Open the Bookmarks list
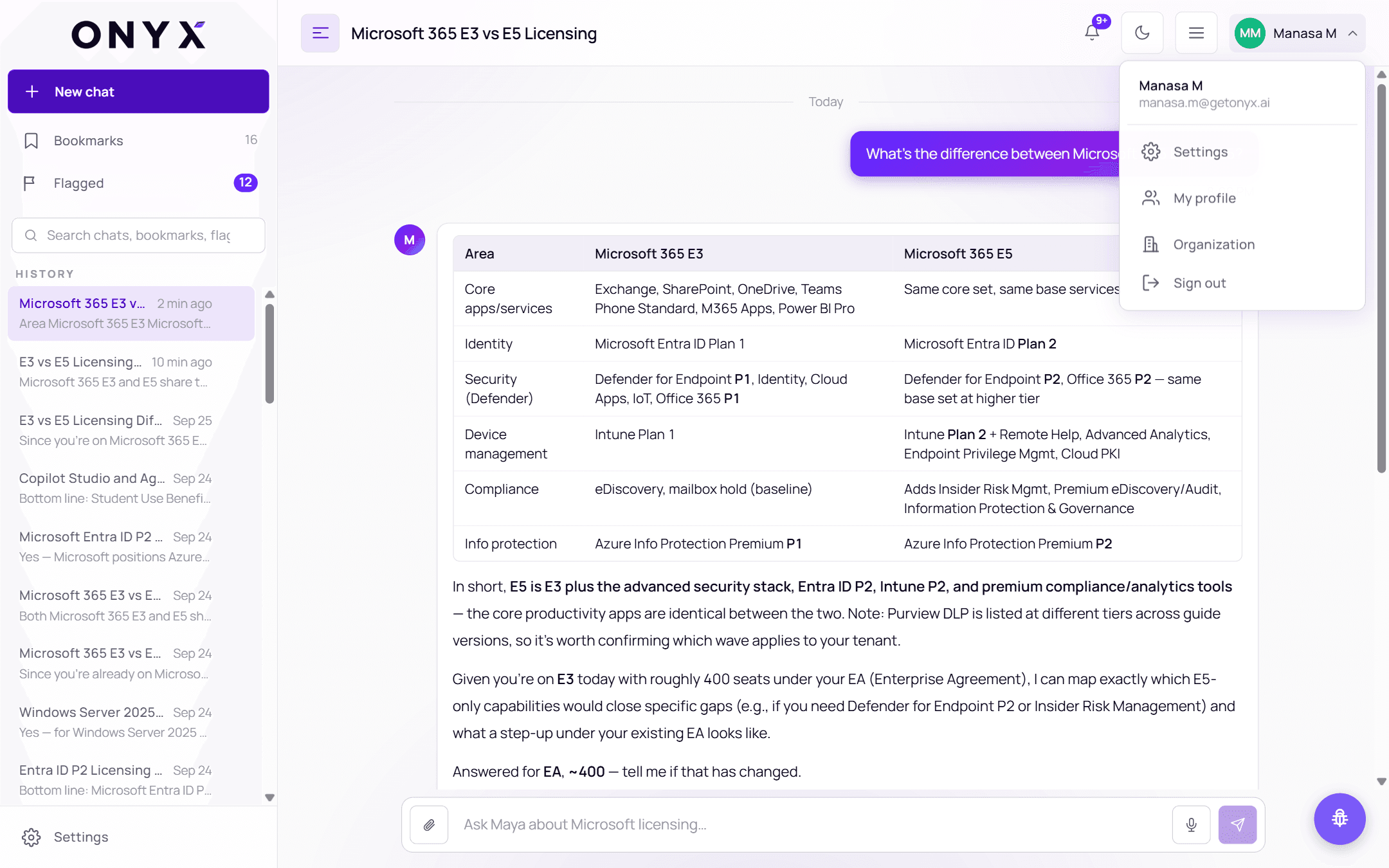 [138, 140]
